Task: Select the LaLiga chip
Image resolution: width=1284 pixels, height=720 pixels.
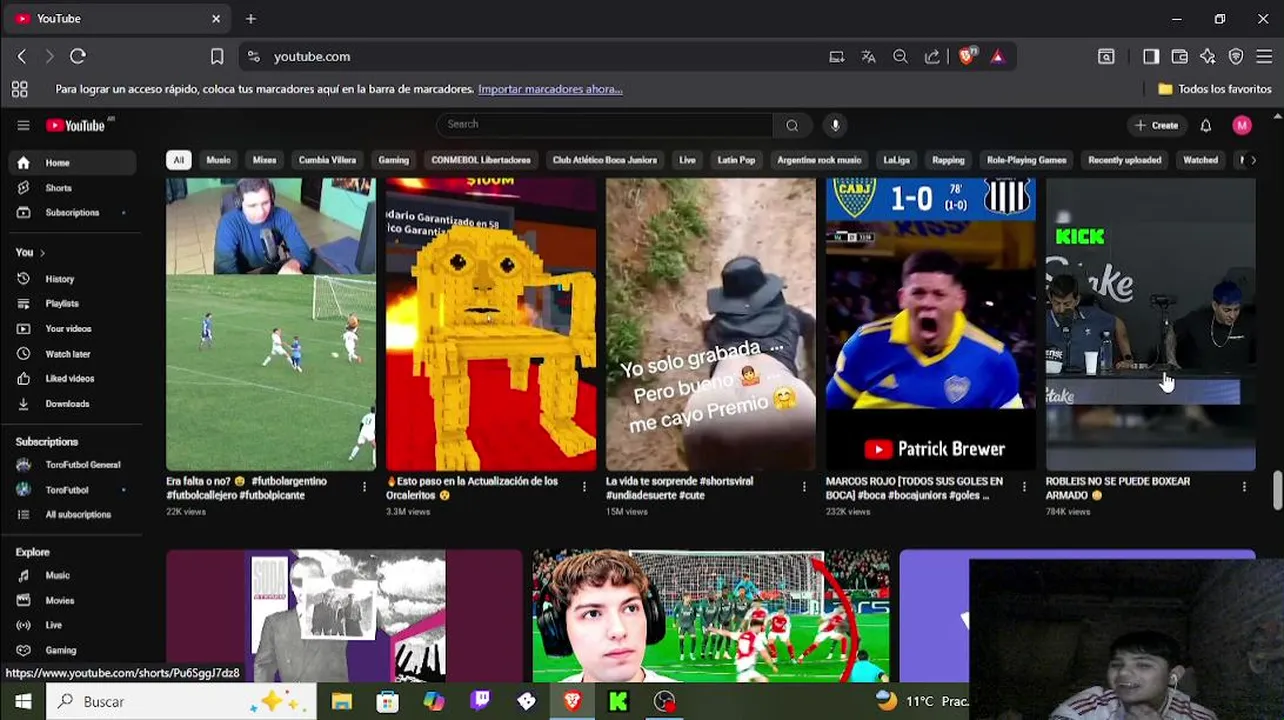Action: coord(896,160)
